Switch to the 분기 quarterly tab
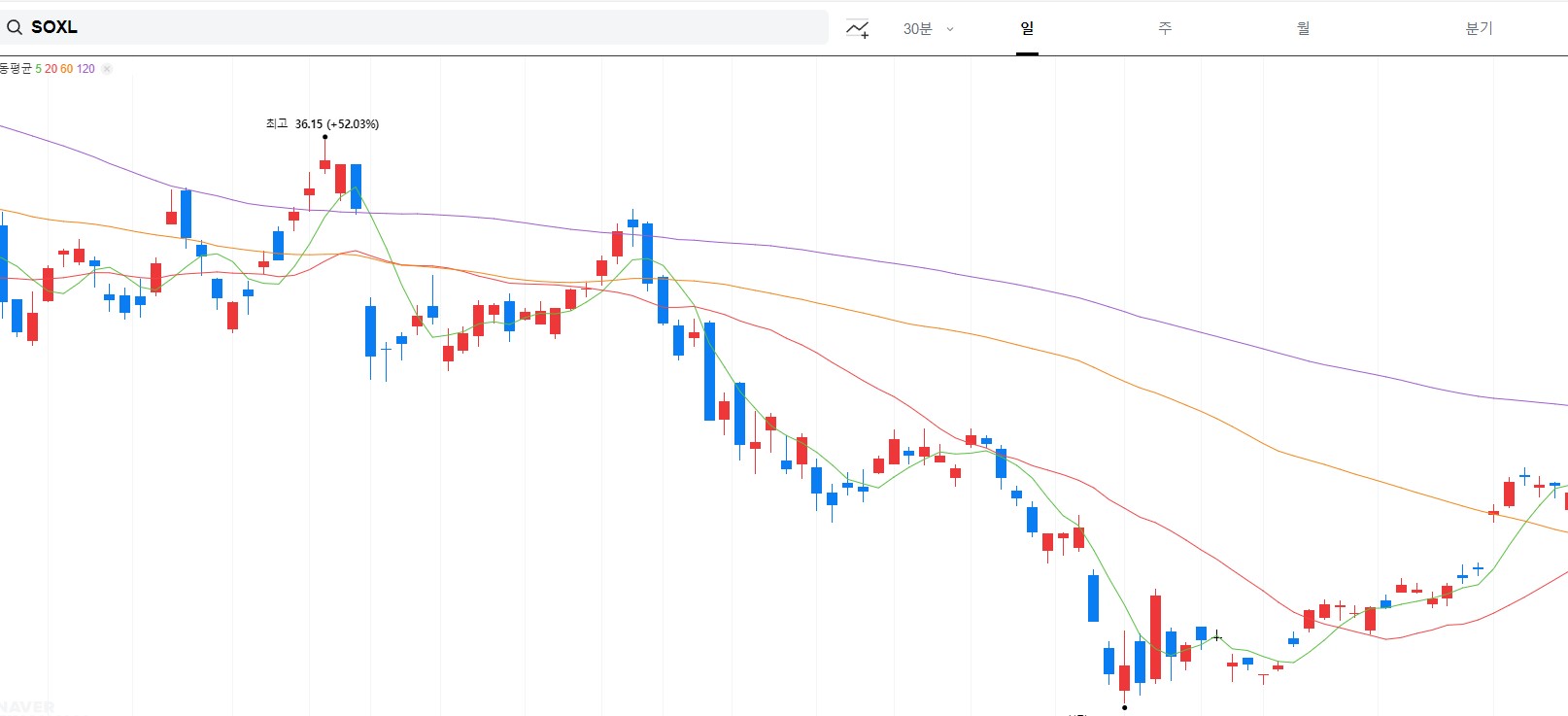1568x716 pixels. pos(1479,28)
